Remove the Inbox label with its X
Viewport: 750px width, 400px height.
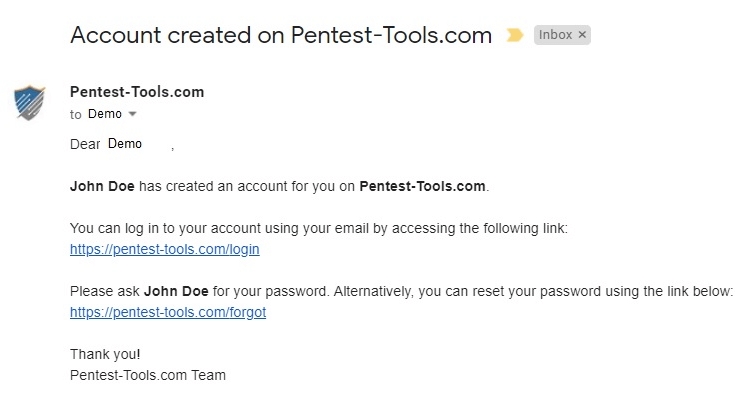pos(582,35)
